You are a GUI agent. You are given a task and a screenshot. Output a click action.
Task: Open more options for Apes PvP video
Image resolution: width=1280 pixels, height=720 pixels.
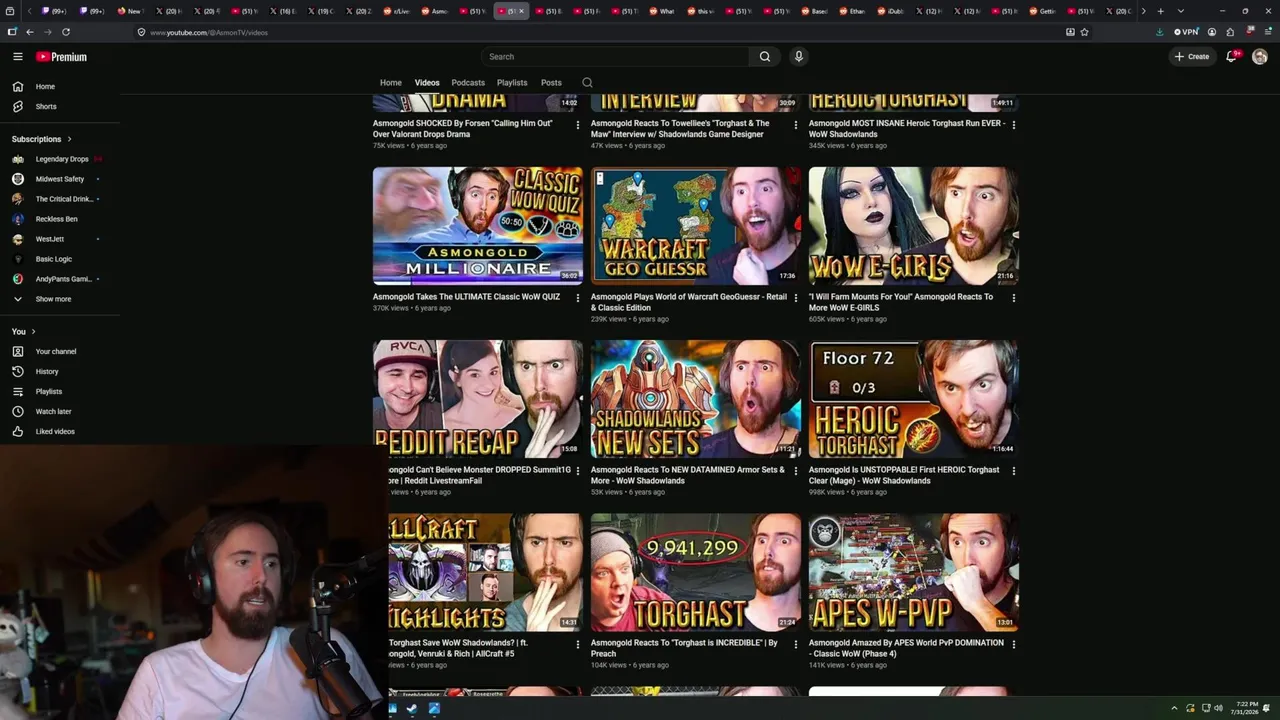(1014, 644)
